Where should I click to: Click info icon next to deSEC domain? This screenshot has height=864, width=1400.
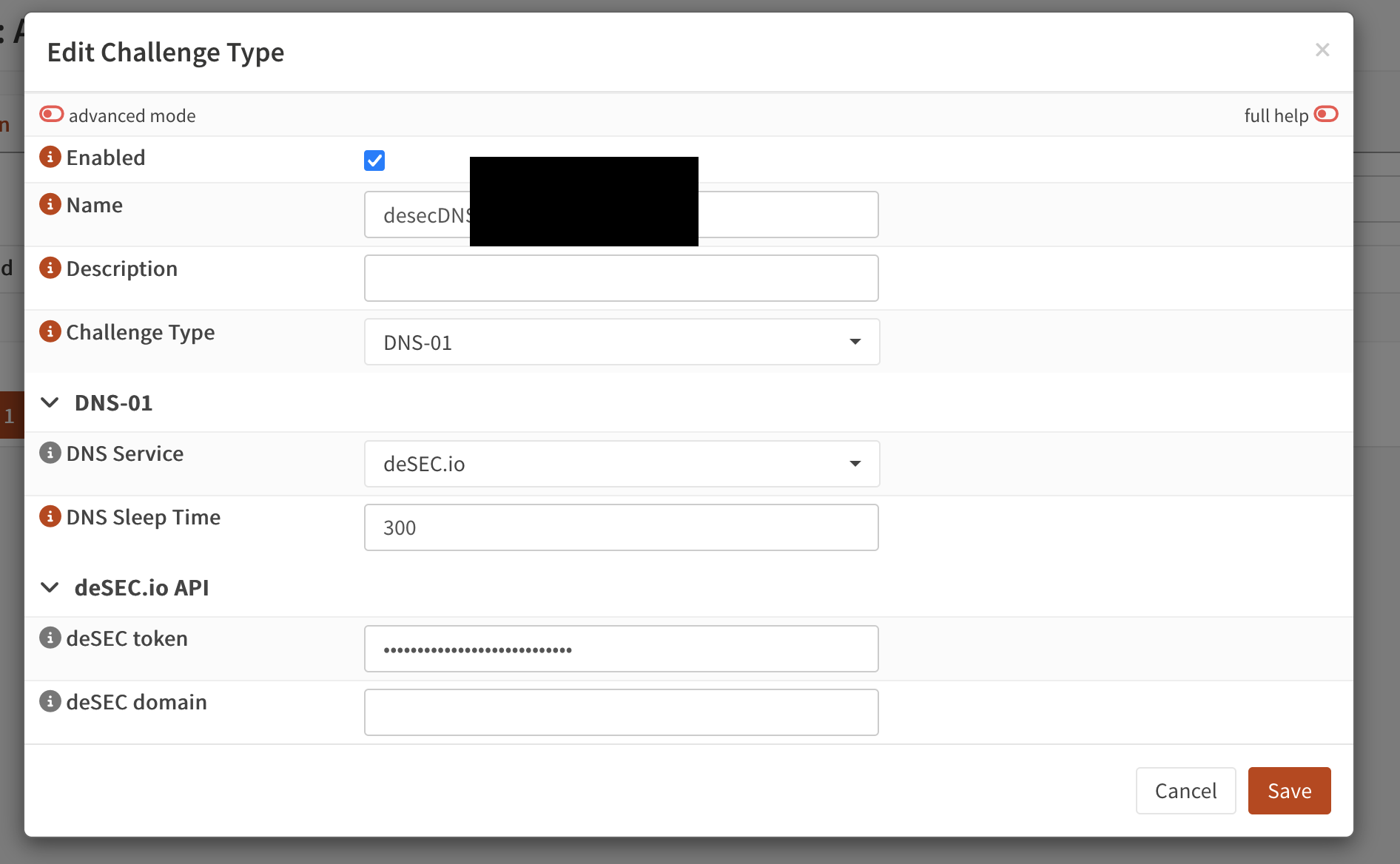50,701
